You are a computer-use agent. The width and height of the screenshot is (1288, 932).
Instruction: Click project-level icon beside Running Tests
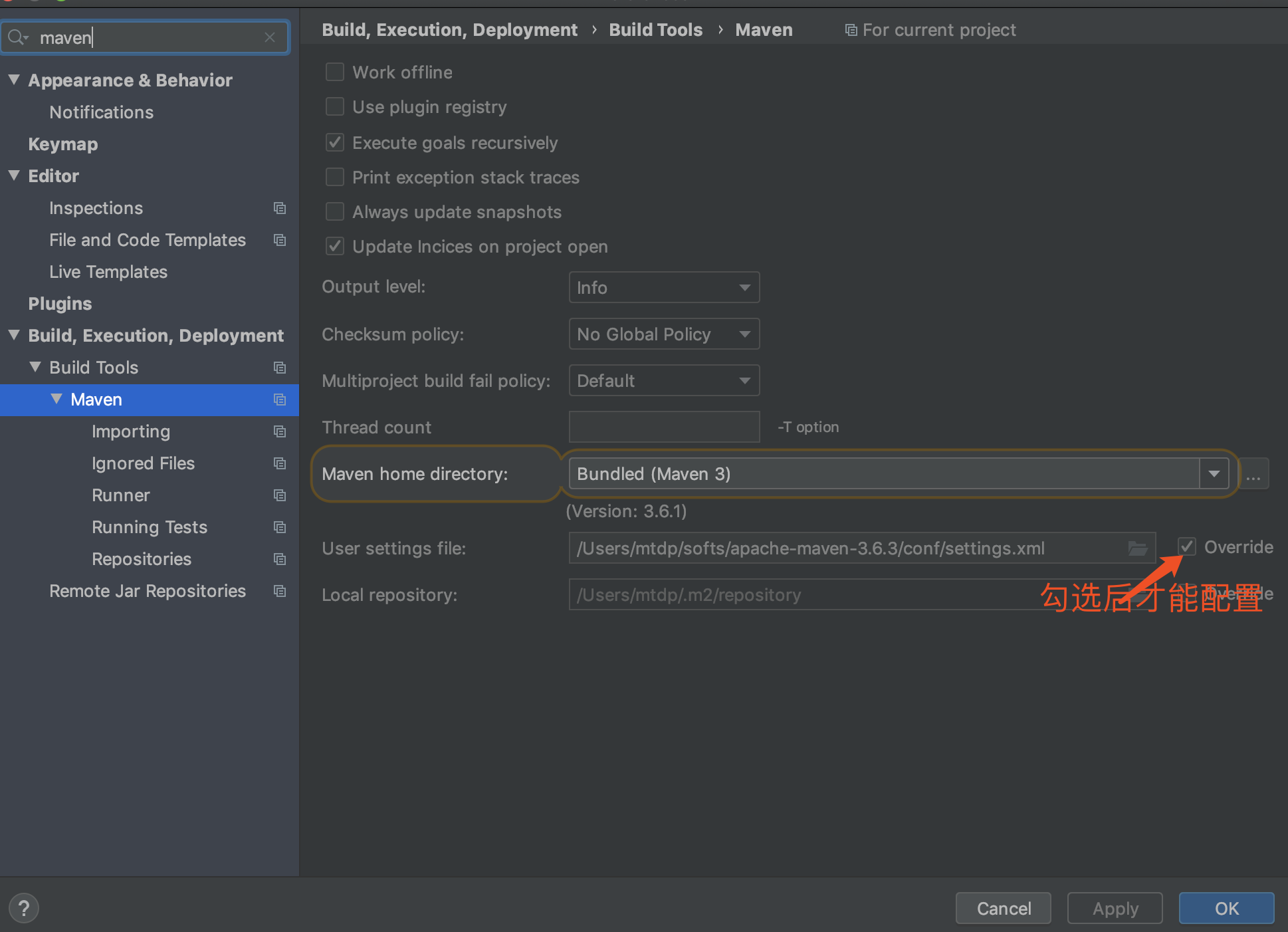pyautogui.click(x=280, y=527)
